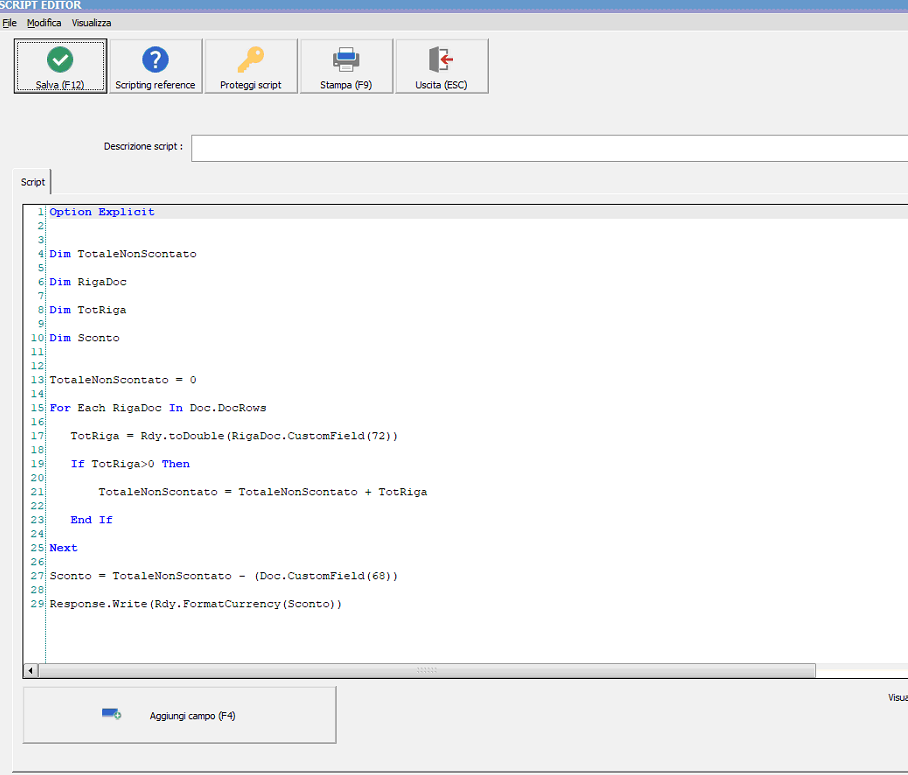Viewport: 908px width, 775px height.
Task: Click the green checkmark Salva icon
Action: pyautogui.click(x=60, y=59)
